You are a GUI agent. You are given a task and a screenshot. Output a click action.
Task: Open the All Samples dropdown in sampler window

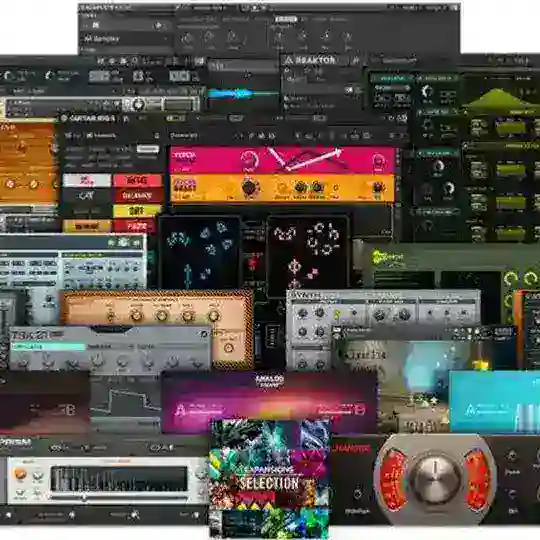coord(125,39)
